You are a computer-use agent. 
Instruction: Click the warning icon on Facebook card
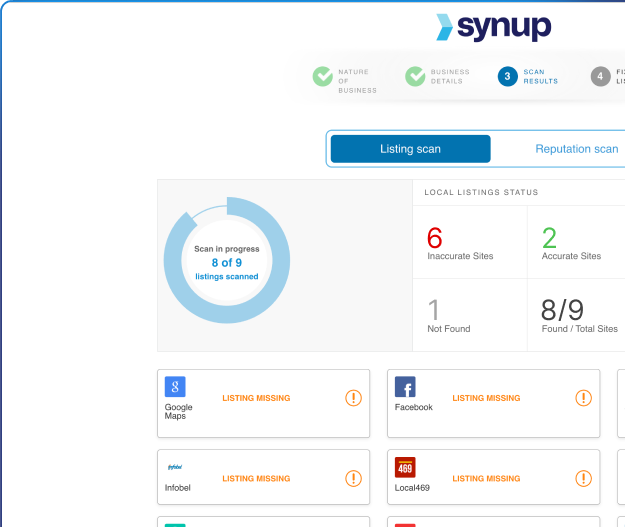click(583, 398)
